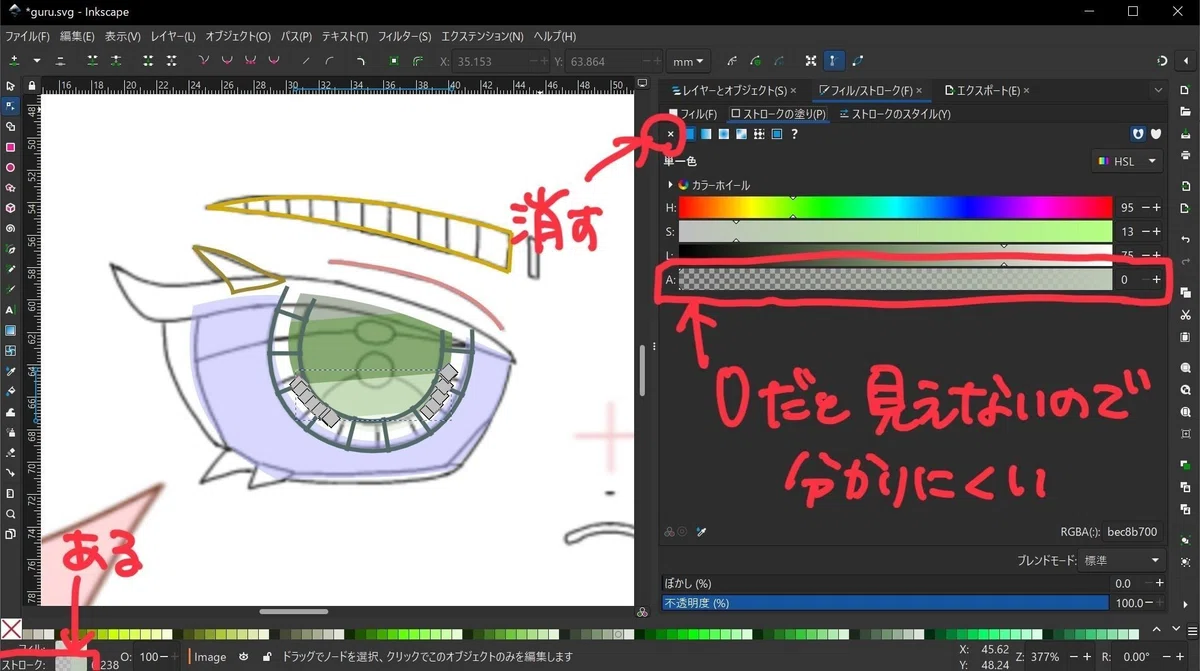Click the delete selected nodes icon

click(60, 61)
